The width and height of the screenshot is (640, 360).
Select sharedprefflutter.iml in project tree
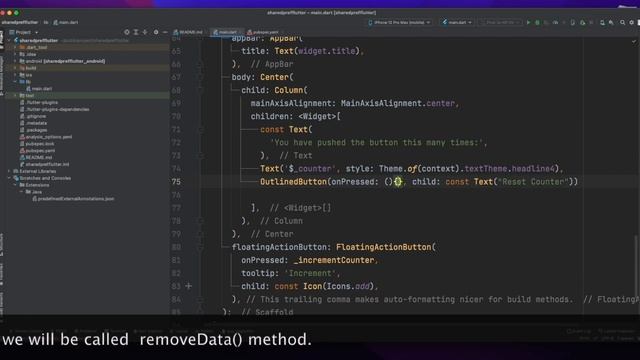coord(44,164)
